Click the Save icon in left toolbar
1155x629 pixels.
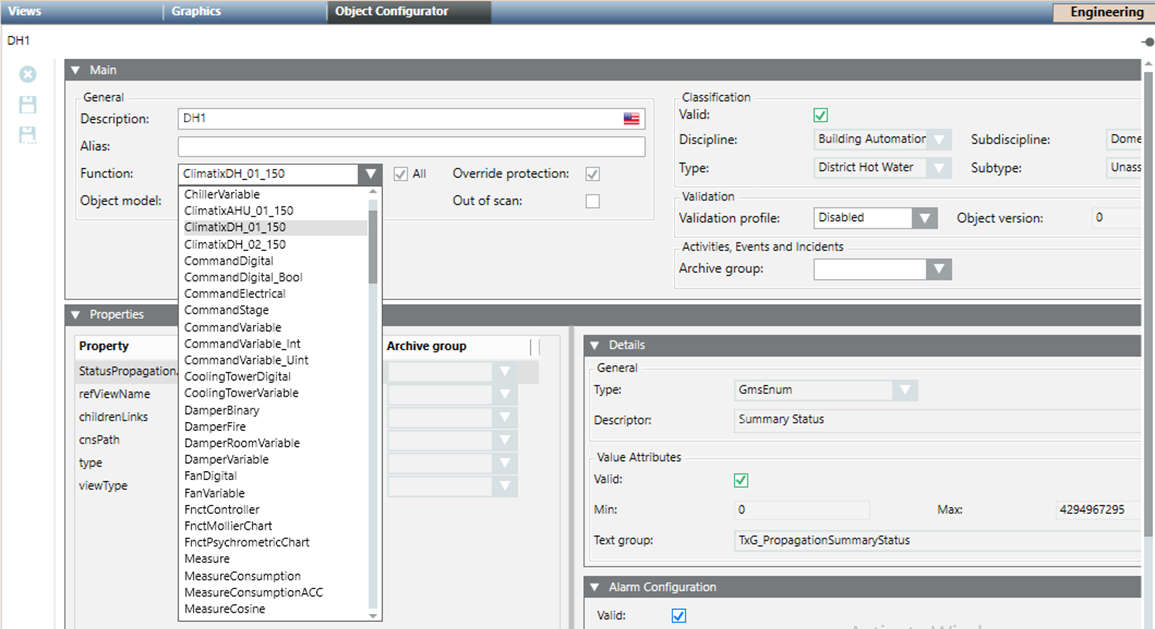28,105
